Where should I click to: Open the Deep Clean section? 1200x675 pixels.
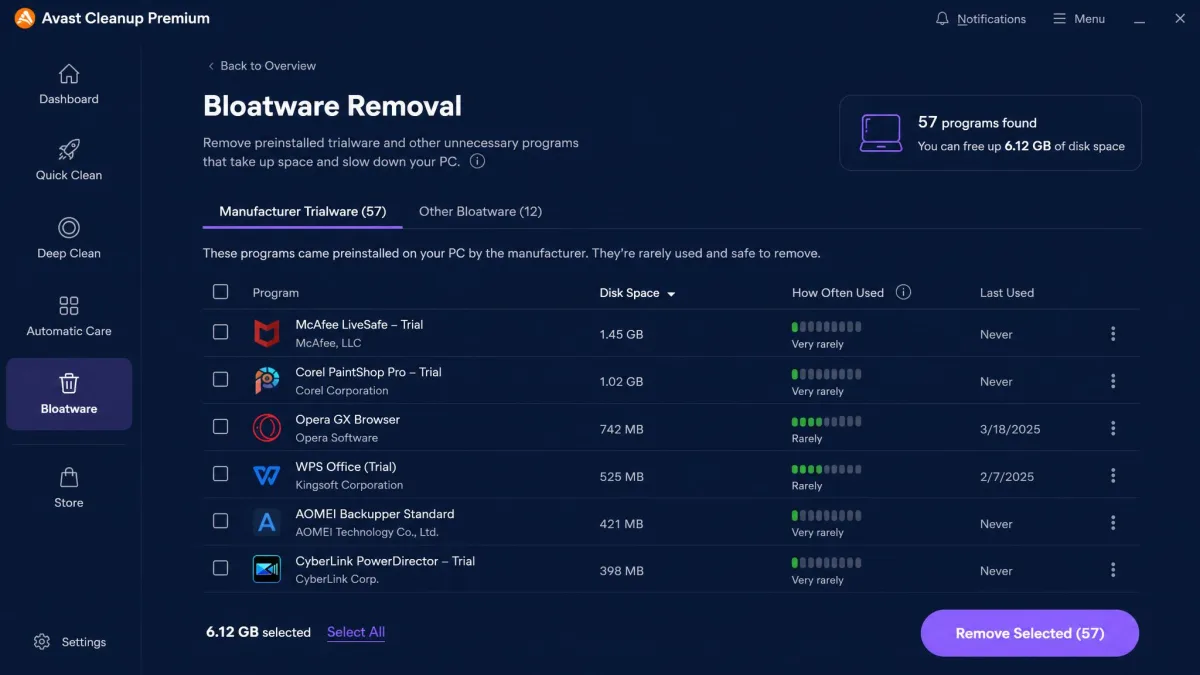[69, 236]
